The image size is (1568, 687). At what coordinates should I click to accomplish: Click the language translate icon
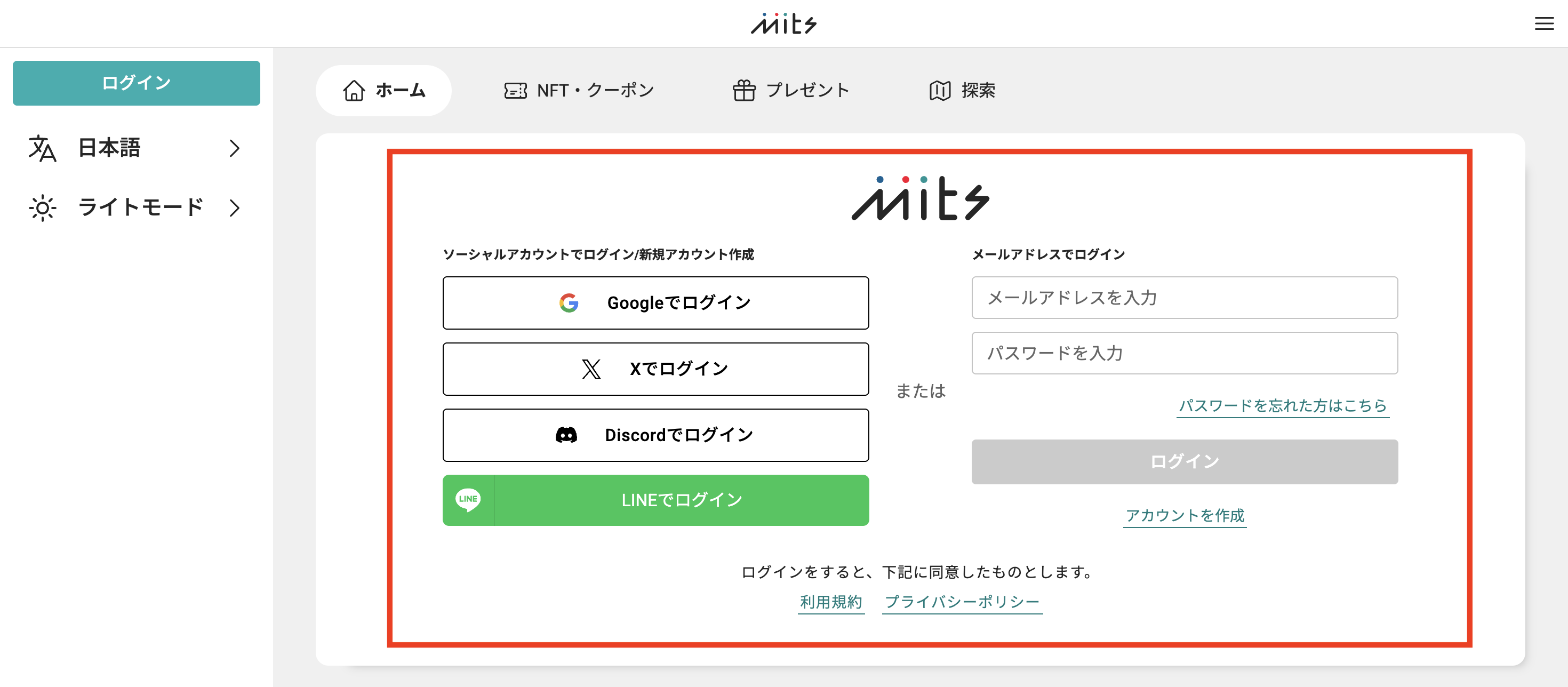point(42,148)
